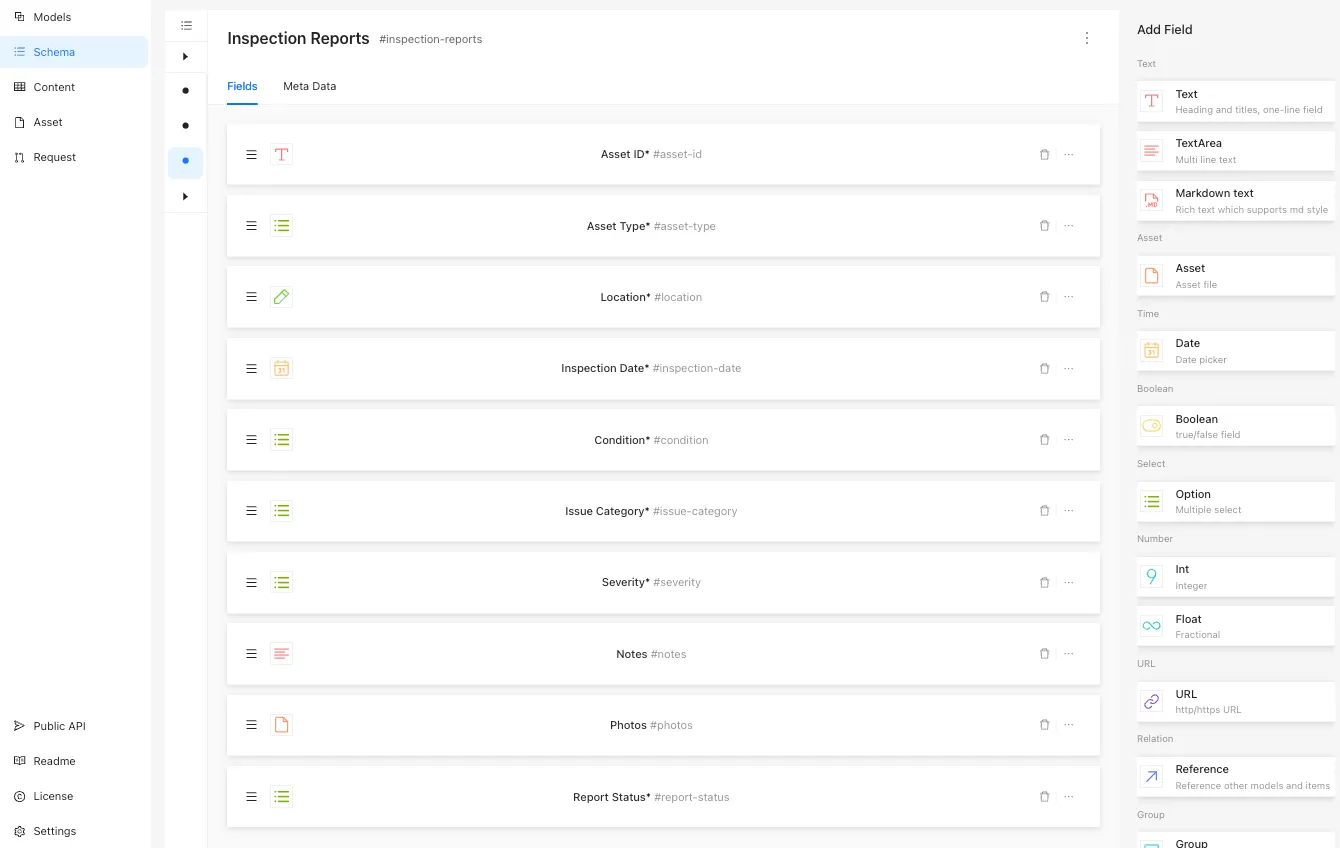The width and height of the screenshot is (1340, 848).
Task: Switch to the Meta Data tab
Action: (309, 86)
